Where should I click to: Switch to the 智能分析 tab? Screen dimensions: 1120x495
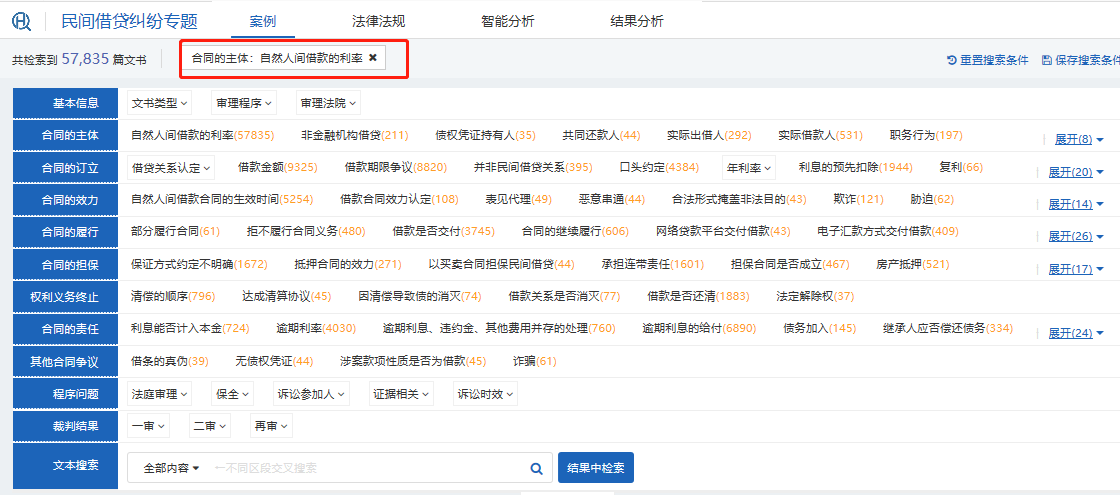tap(507, 21)
